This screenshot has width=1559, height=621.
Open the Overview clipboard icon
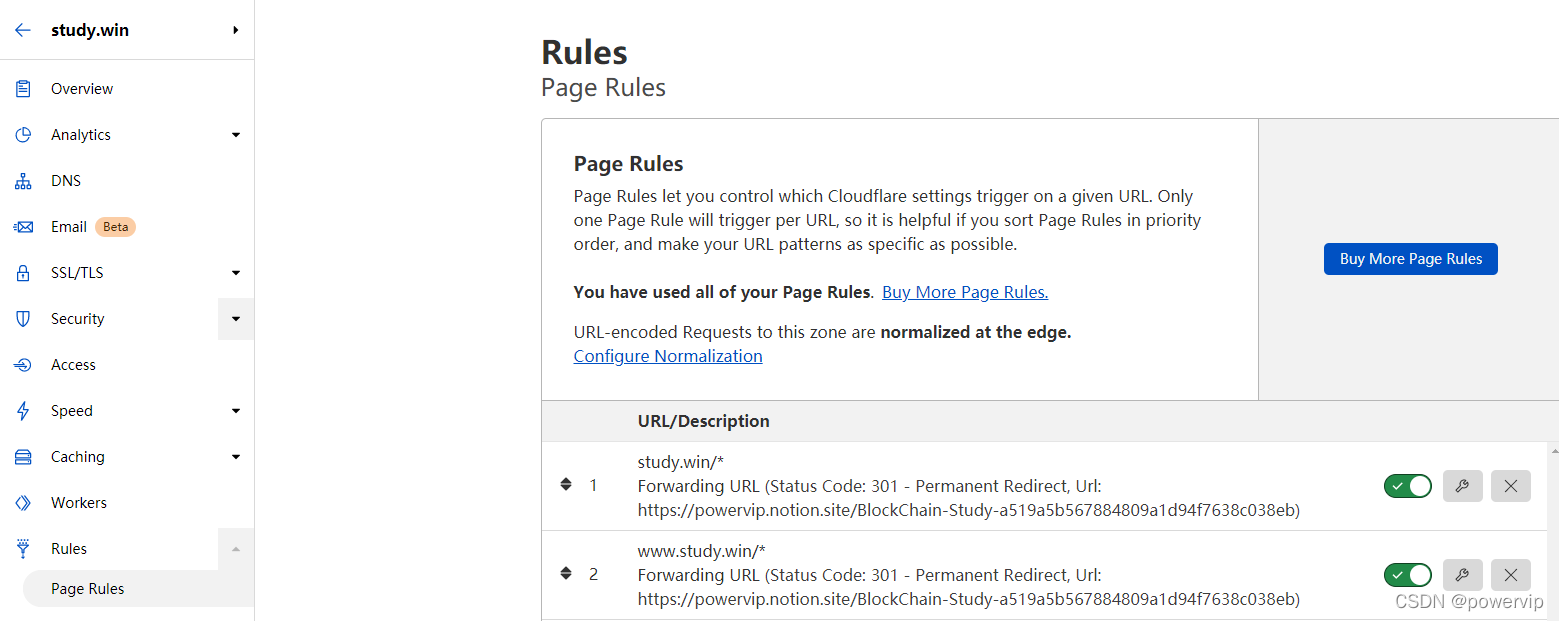[22, 89]
